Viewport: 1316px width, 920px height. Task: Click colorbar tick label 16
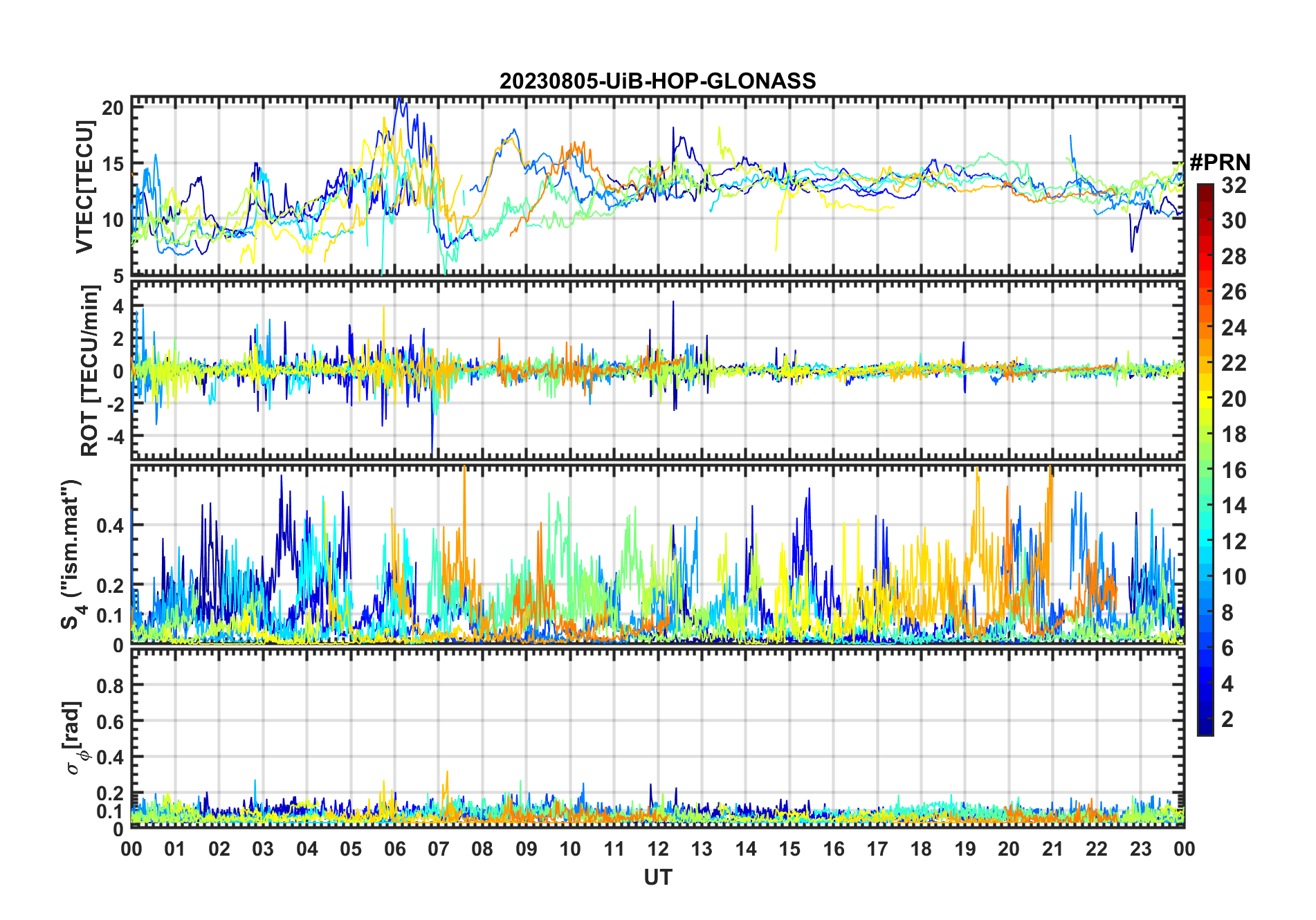pos(1234,470)
